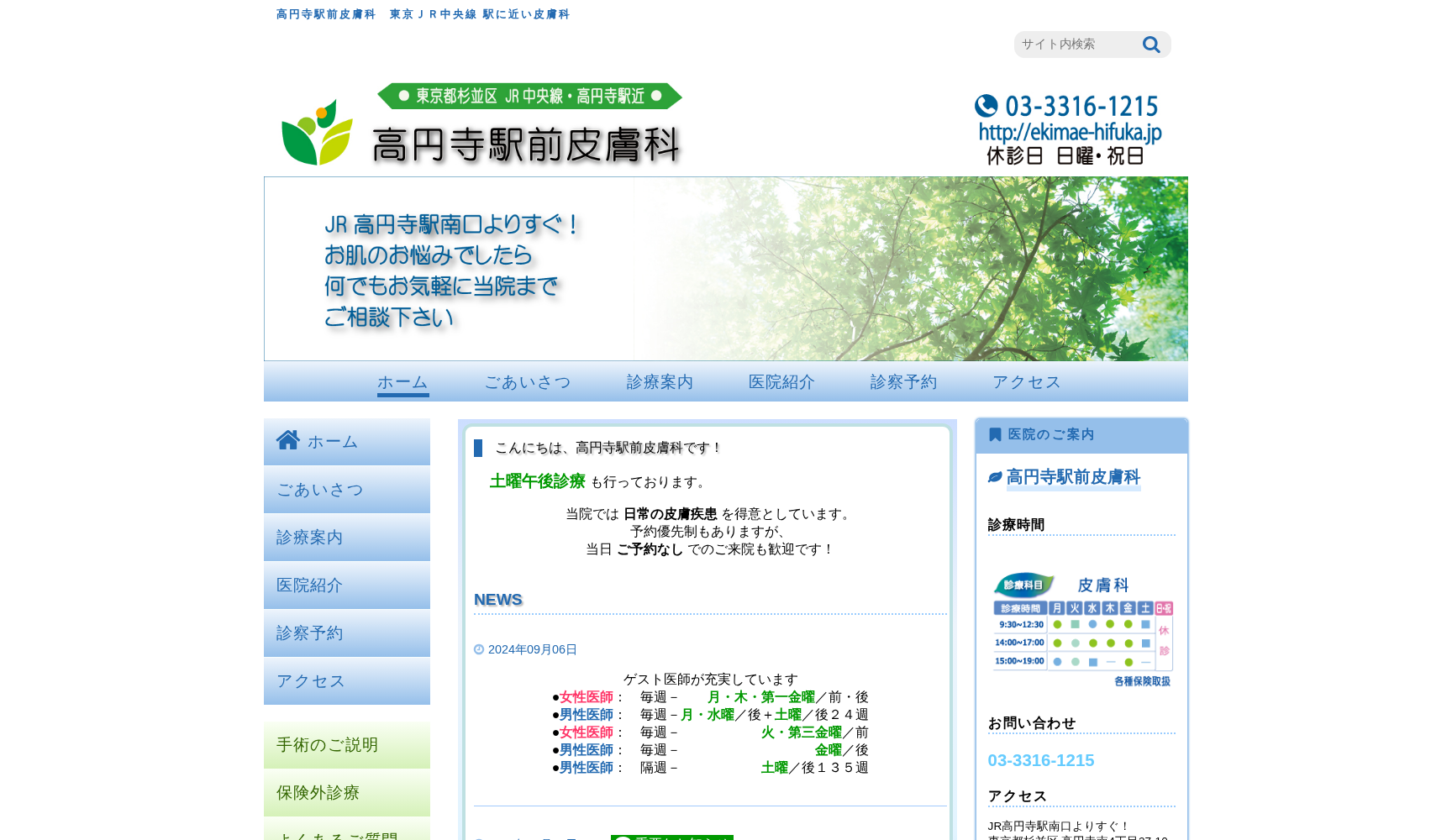This screenshot has width=1452, height=840.
Task: Click the phone receiver icon beside 03-3316-1215
Action: 985,106
